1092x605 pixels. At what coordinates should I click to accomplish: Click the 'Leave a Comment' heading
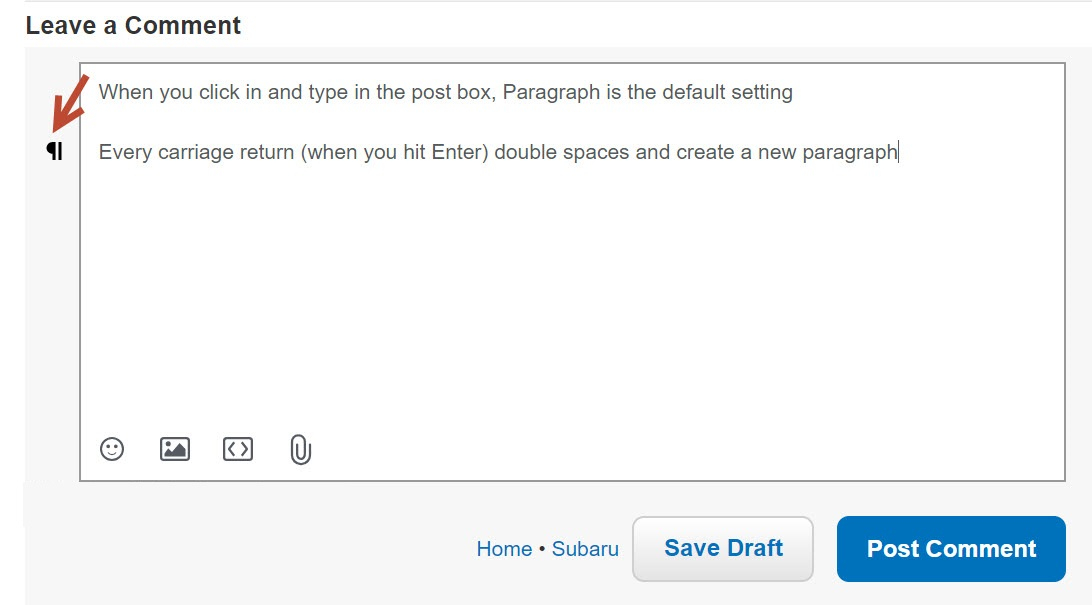point(133,26)
